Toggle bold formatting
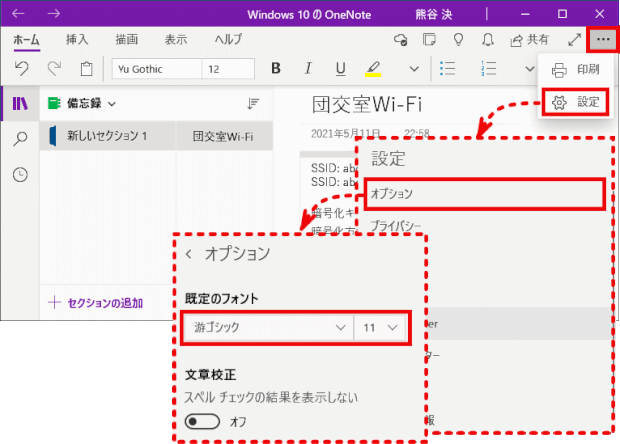 click(x=276, y=69)
